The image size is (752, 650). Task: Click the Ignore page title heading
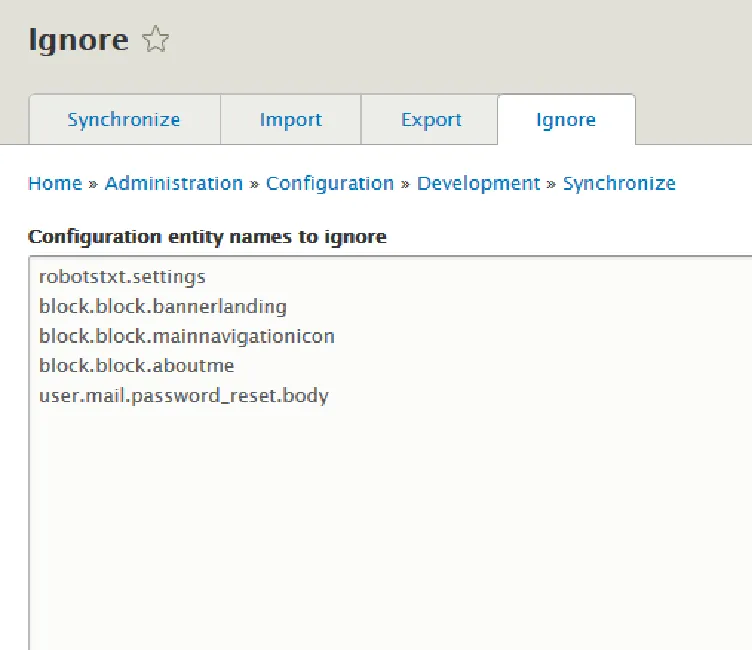pyautogui.click(x=79, y=40)
